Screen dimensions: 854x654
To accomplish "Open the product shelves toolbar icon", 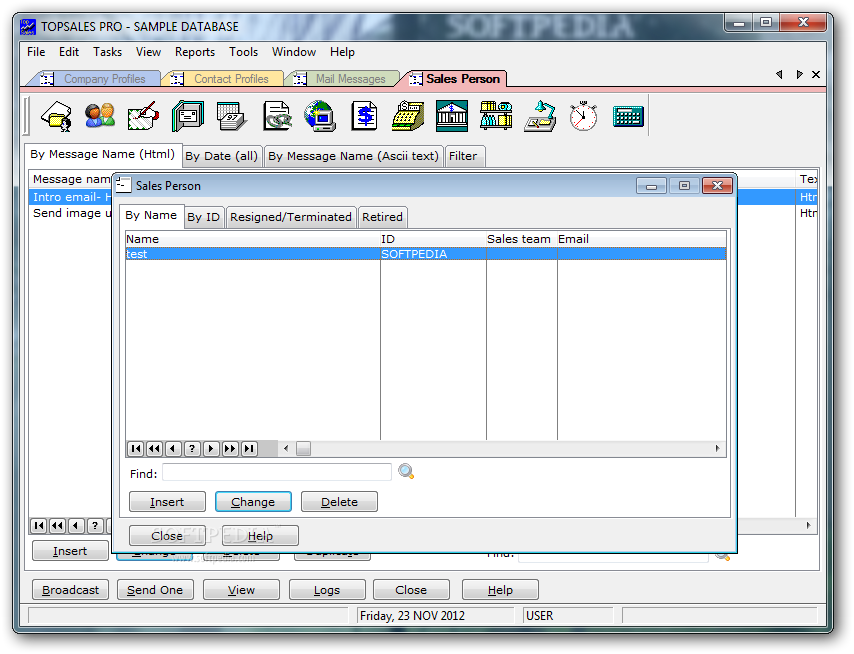I will [496, 116].
